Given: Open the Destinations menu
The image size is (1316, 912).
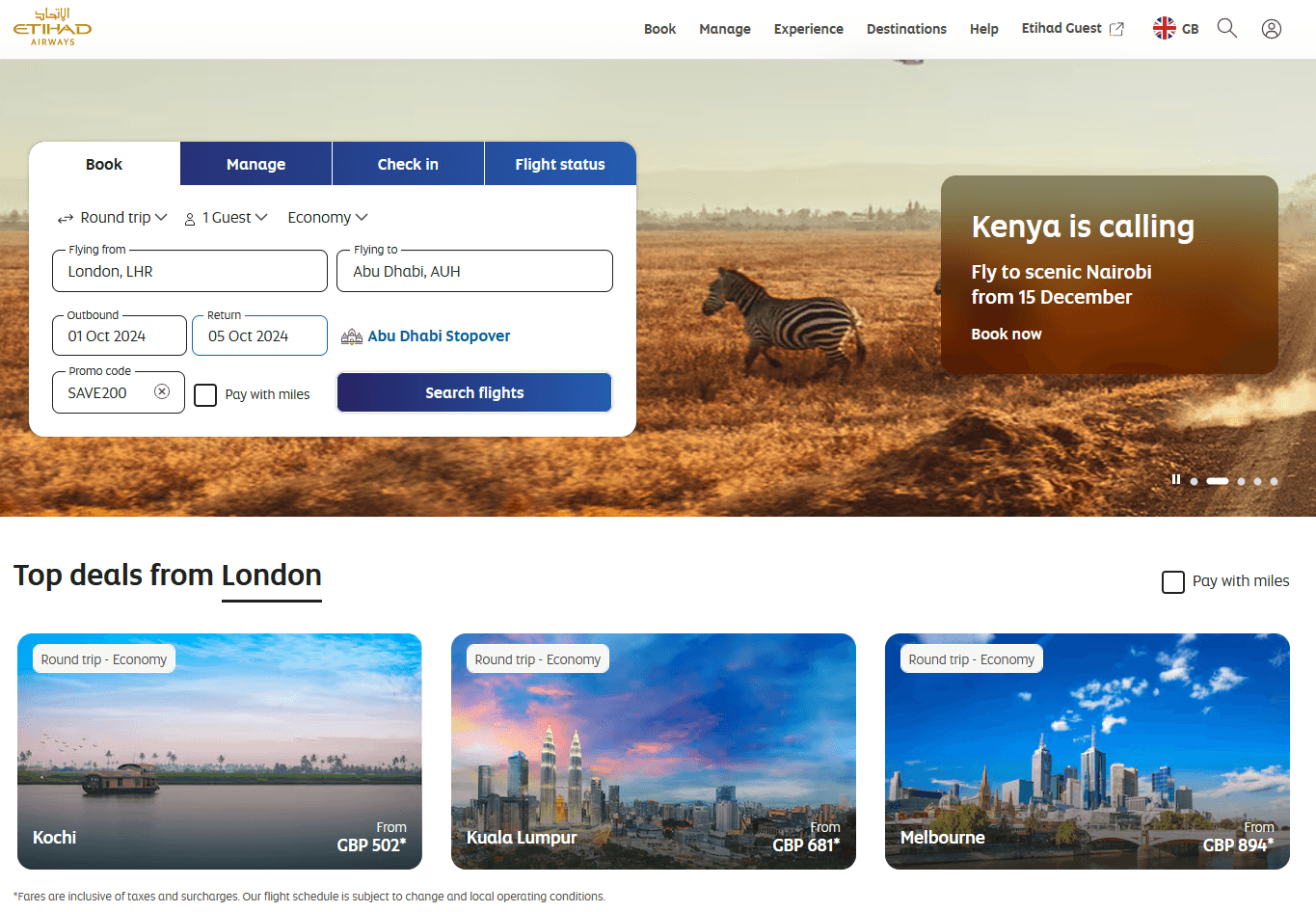Looking at the screenshot, I should (906, 29).
